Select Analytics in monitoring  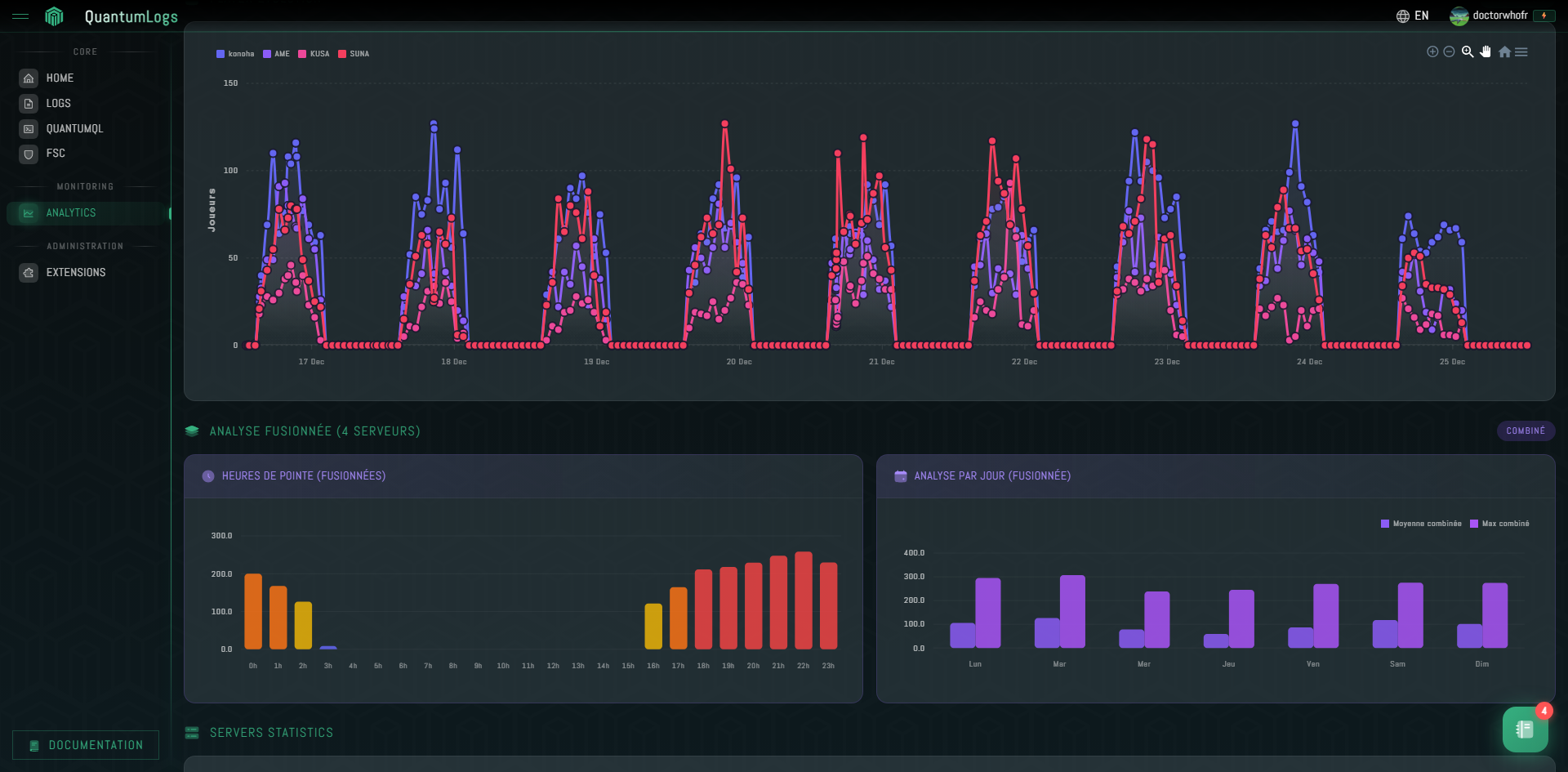point(88,213)
